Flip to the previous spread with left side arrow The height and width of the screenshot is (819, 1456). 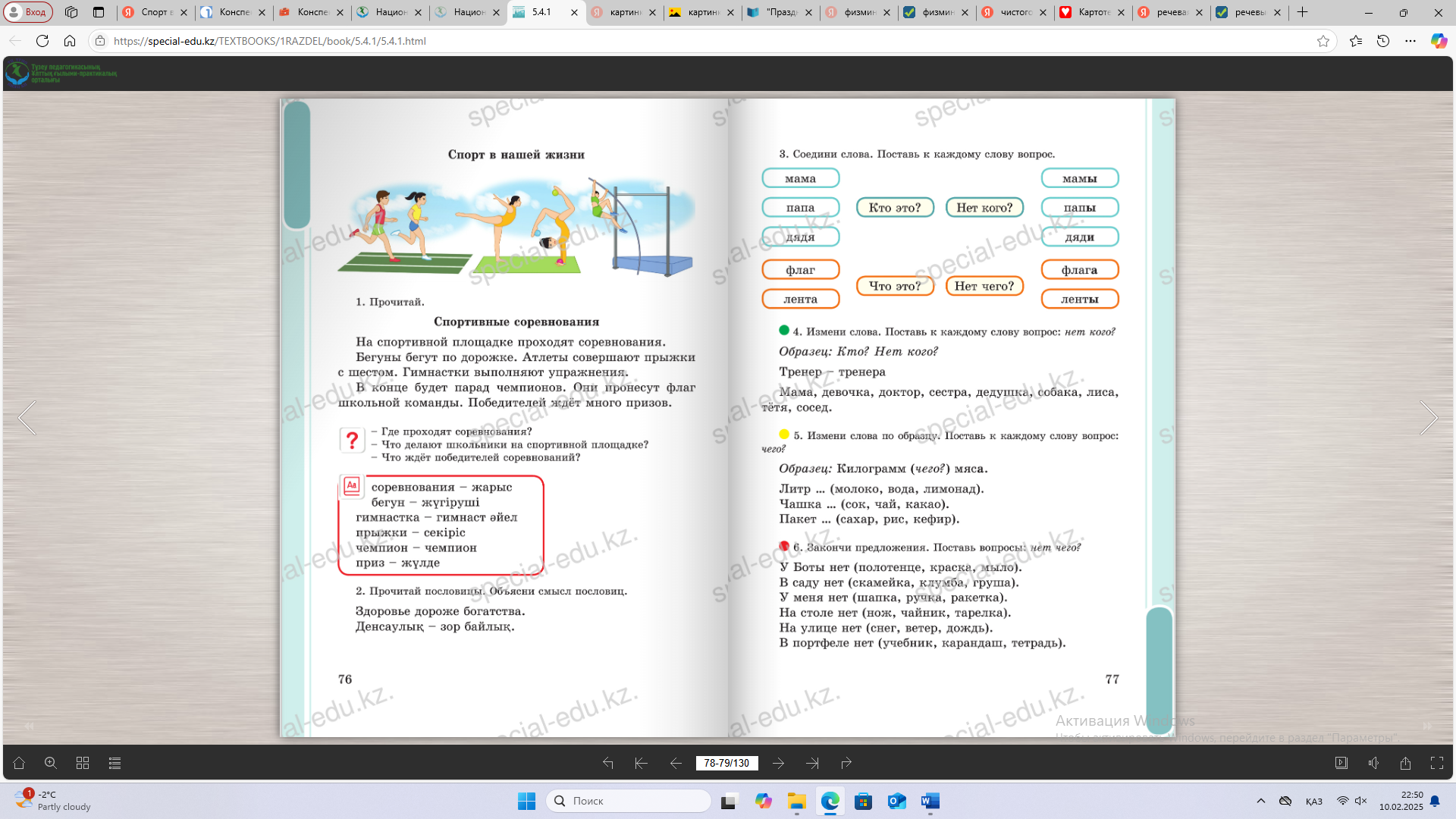pos(27,418)
